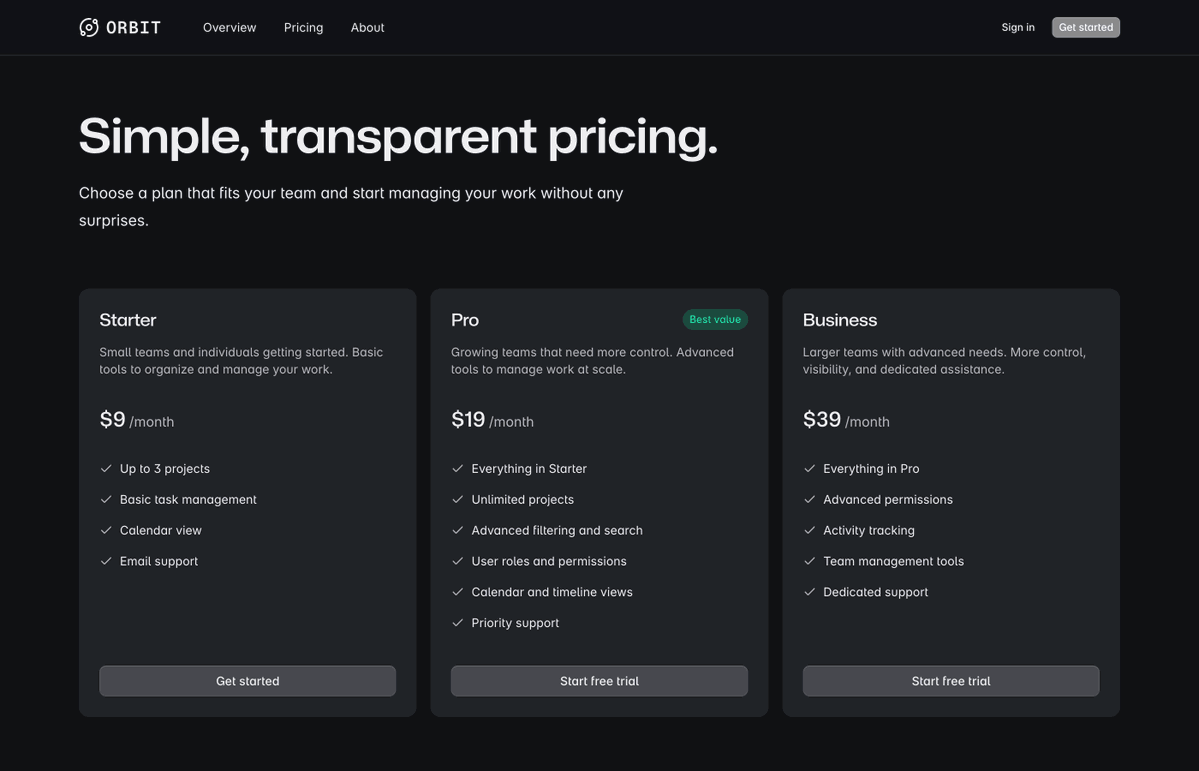
Task: Click the checkmark beside Up to 3 projects
Action: point(106,468)
